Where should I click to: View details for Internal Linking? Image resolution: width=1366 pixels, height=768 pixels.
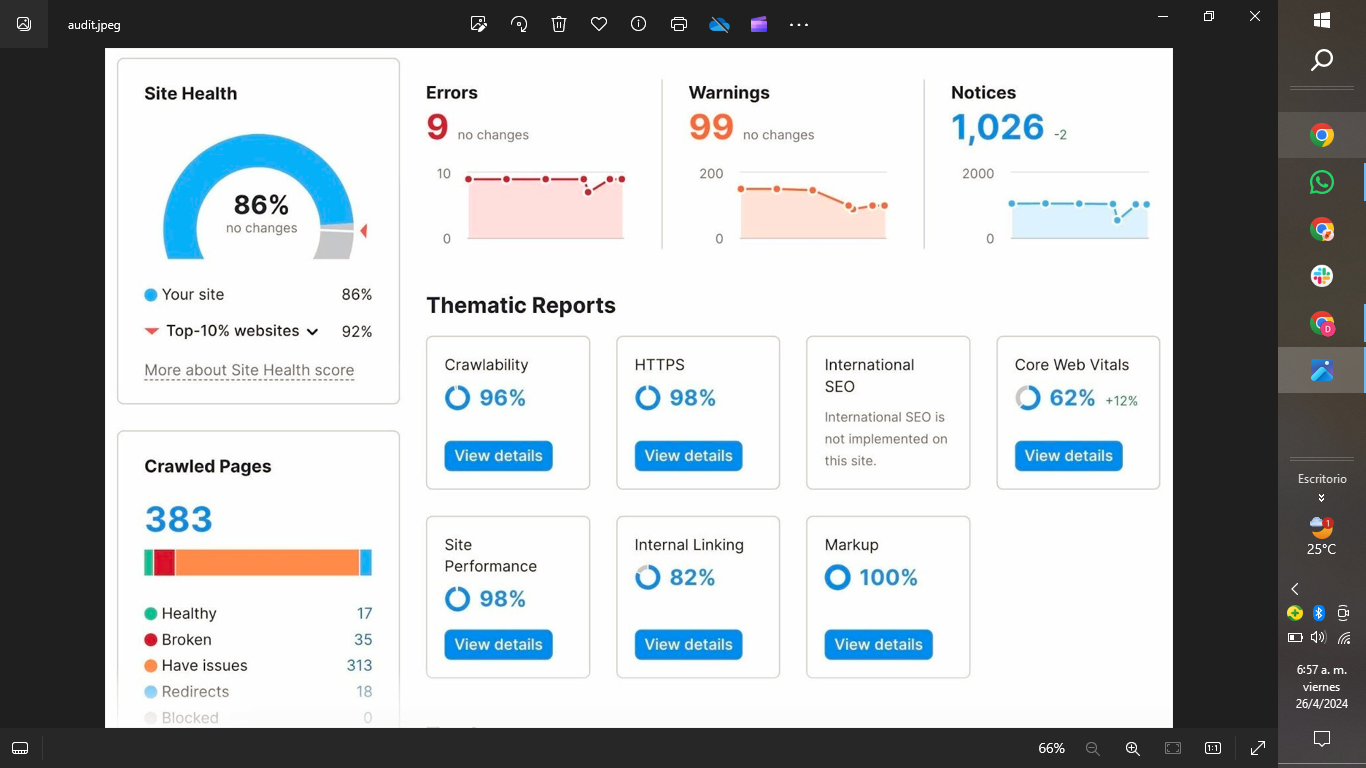pos(688,645)
